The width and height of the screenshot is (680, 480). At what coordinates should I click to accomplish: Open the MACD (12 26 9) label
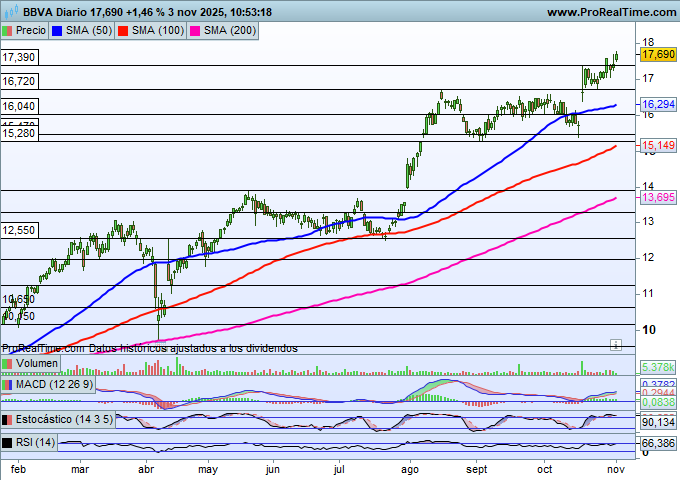click(x=52, y=385)
